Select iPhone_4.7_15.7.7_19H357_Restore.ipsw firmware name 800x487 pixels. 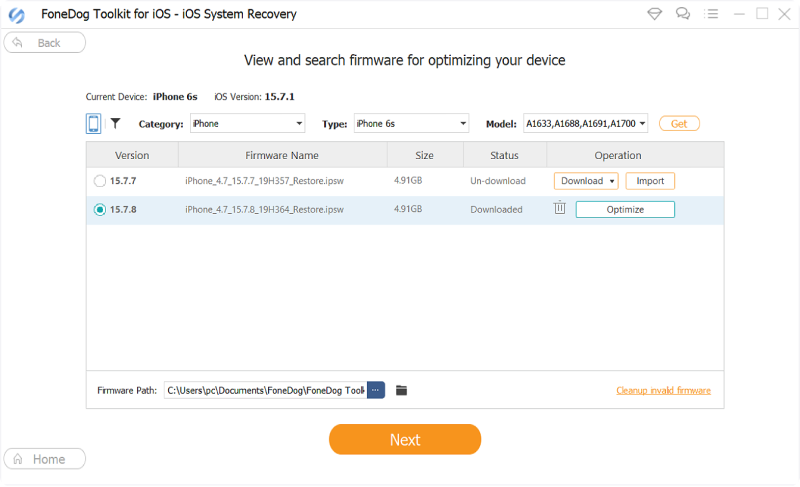coord(264,181)
